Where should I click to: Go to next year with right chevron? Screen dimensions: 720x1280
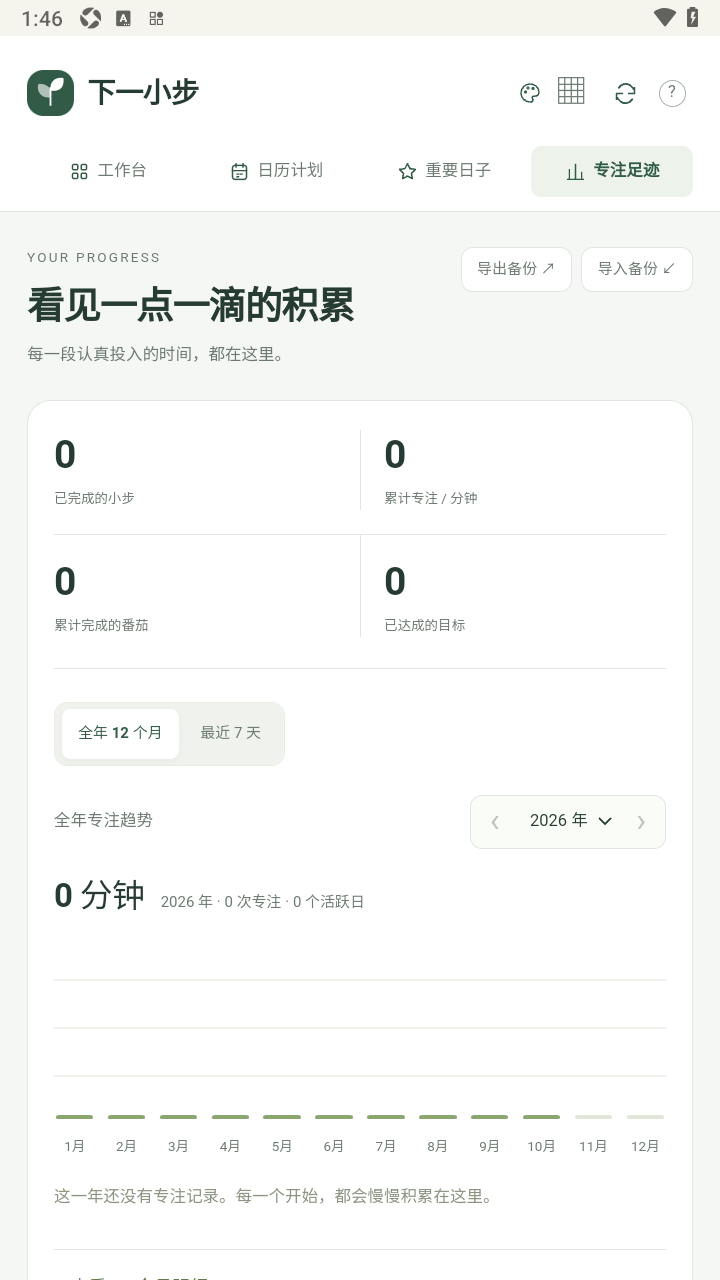pos(641,822)
